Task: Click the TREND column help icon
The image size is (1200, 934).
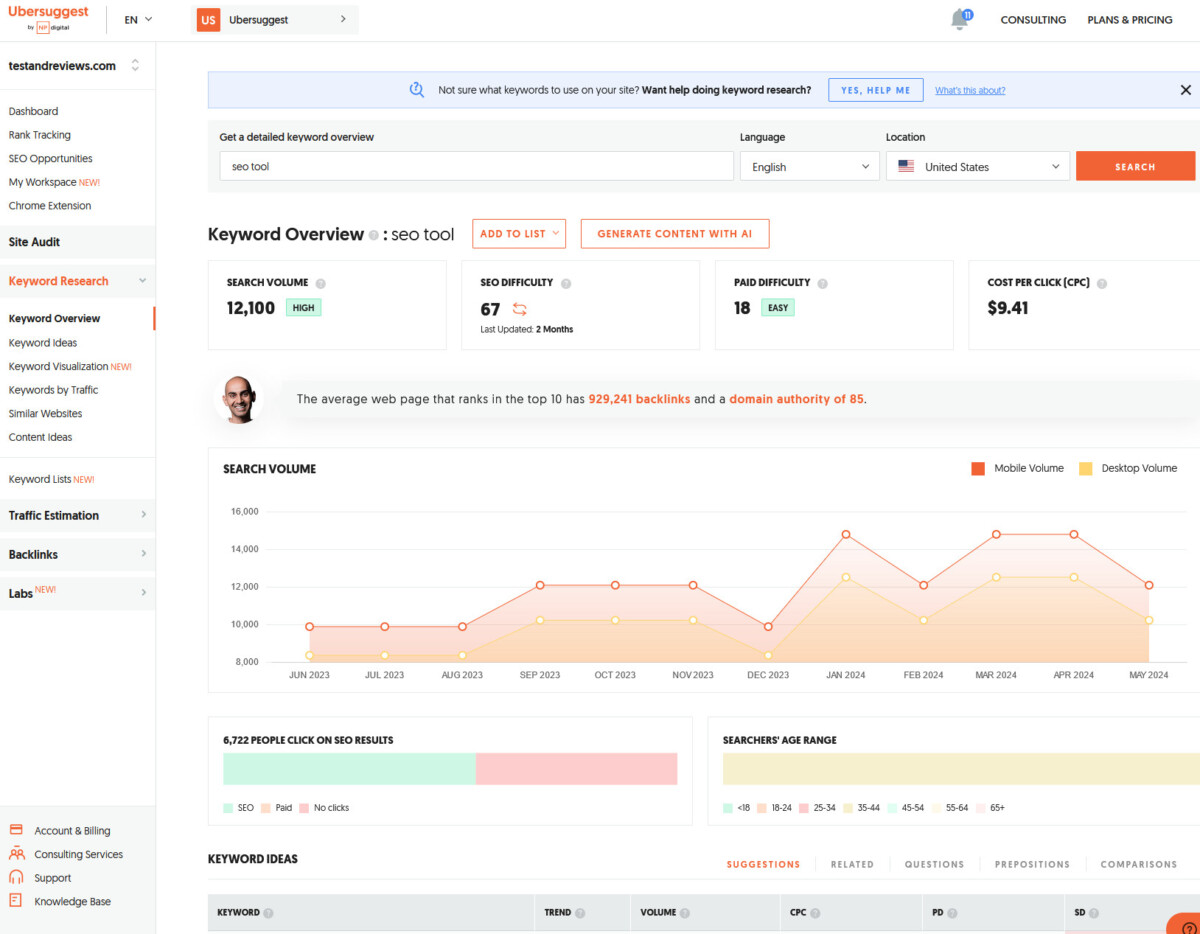Action: pos(580,913)
